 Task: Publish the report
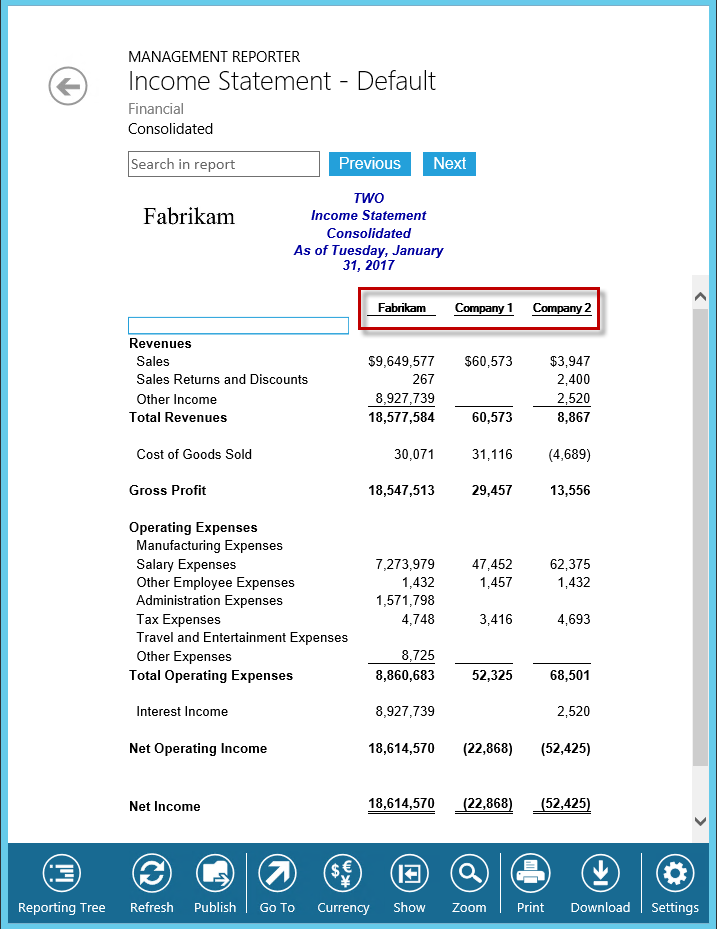click(215, 883)
